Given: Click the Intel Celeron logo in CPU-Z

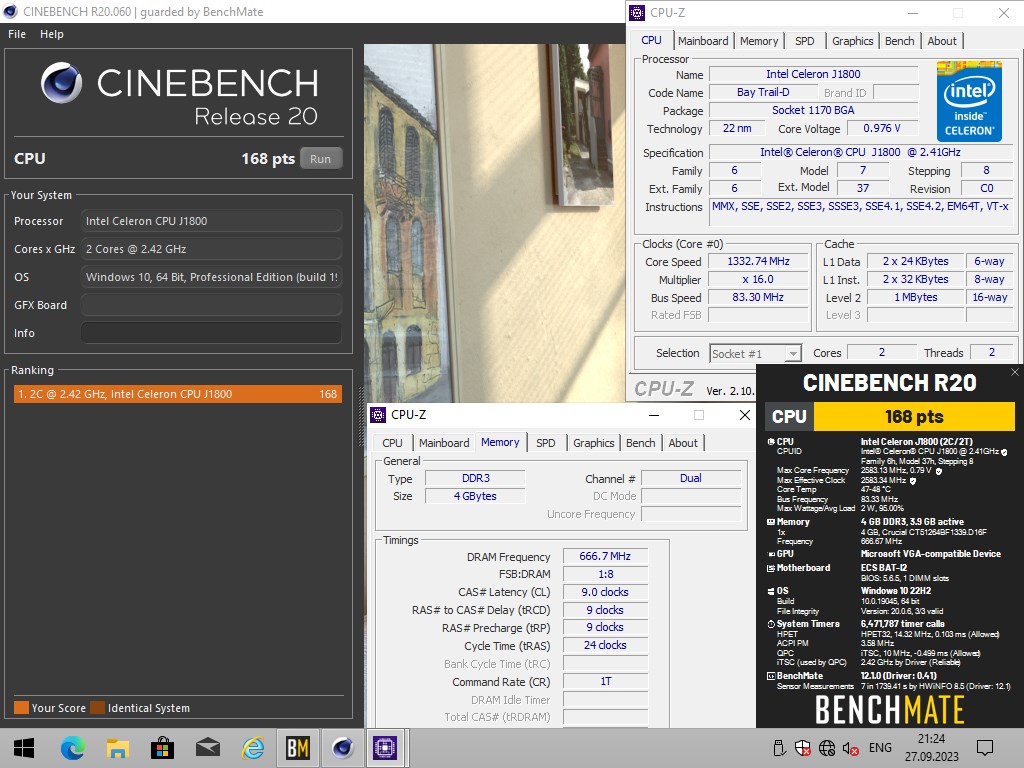Looking at the screenshot, I should [969, 100].
